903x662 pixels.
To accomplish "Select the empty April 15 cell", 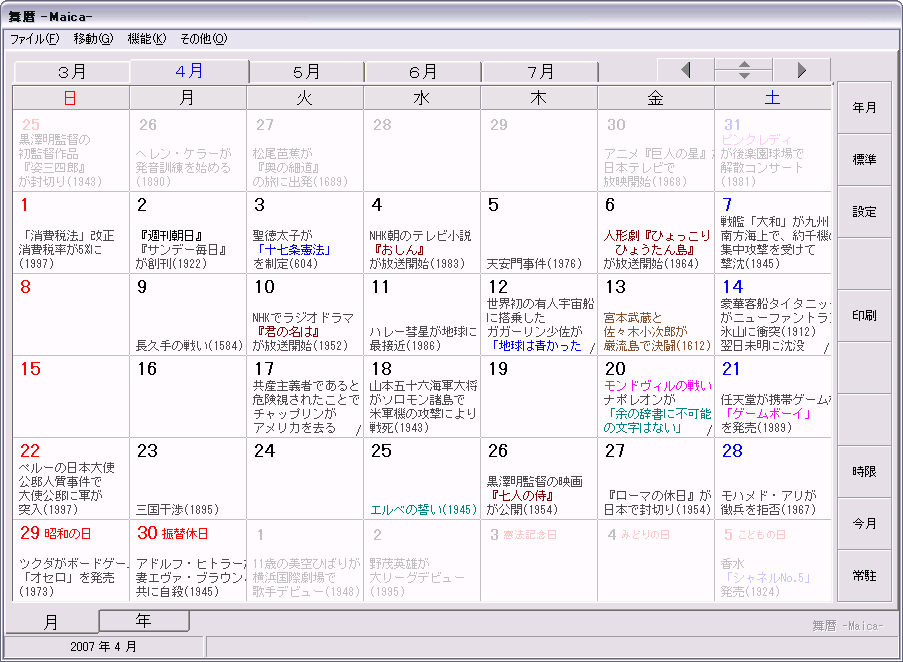I will click(x=71, y=397).
